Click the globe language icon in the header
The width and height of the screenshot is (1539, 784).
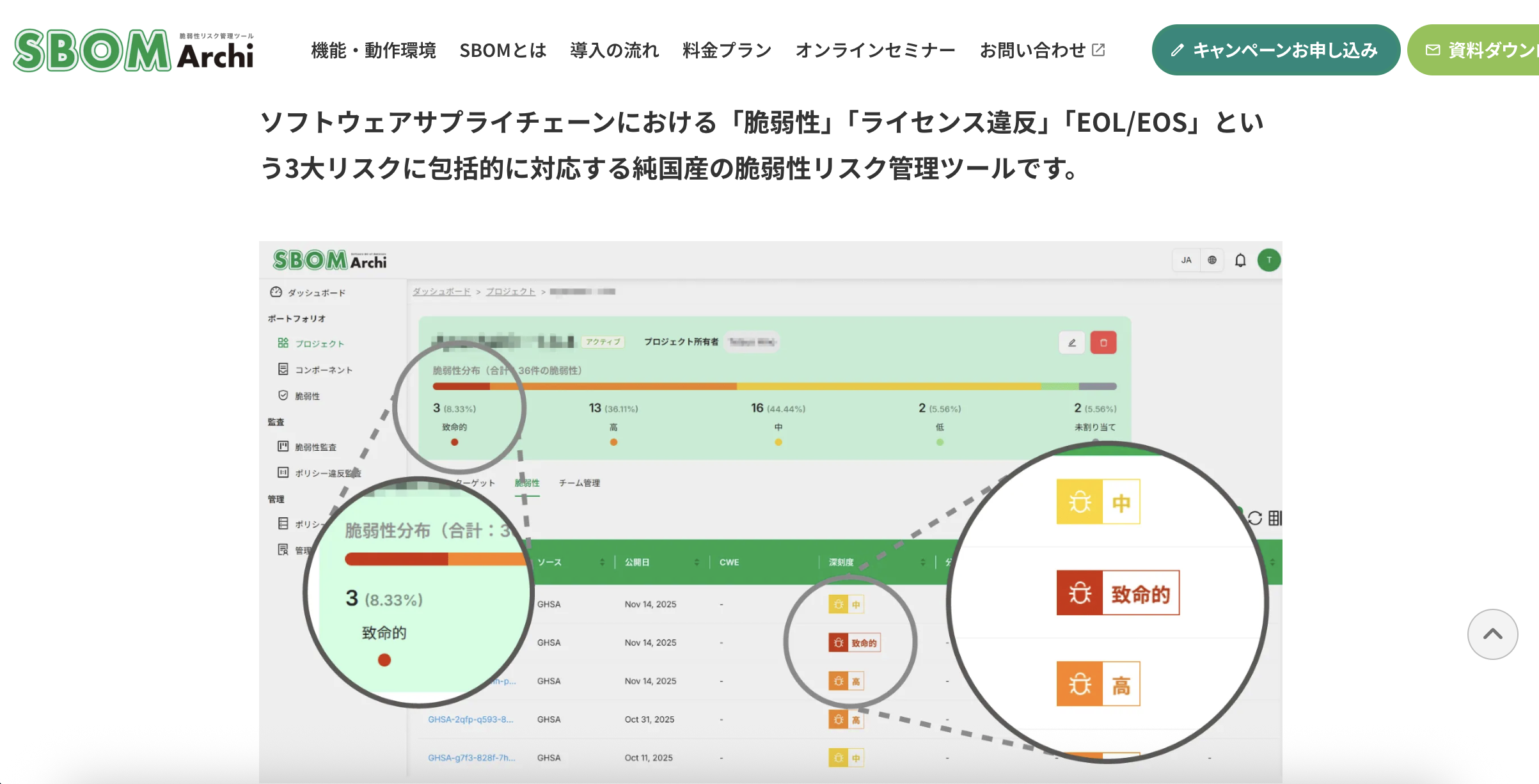(1211, 260)
